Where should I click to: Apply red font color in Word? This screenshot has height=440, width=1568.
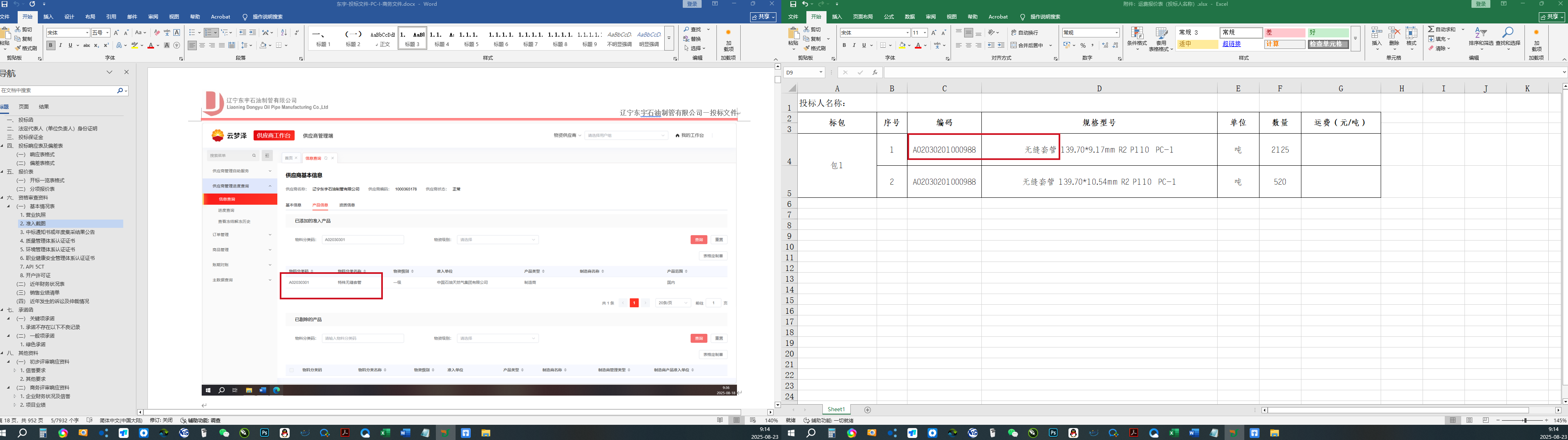tap(150, 46)
